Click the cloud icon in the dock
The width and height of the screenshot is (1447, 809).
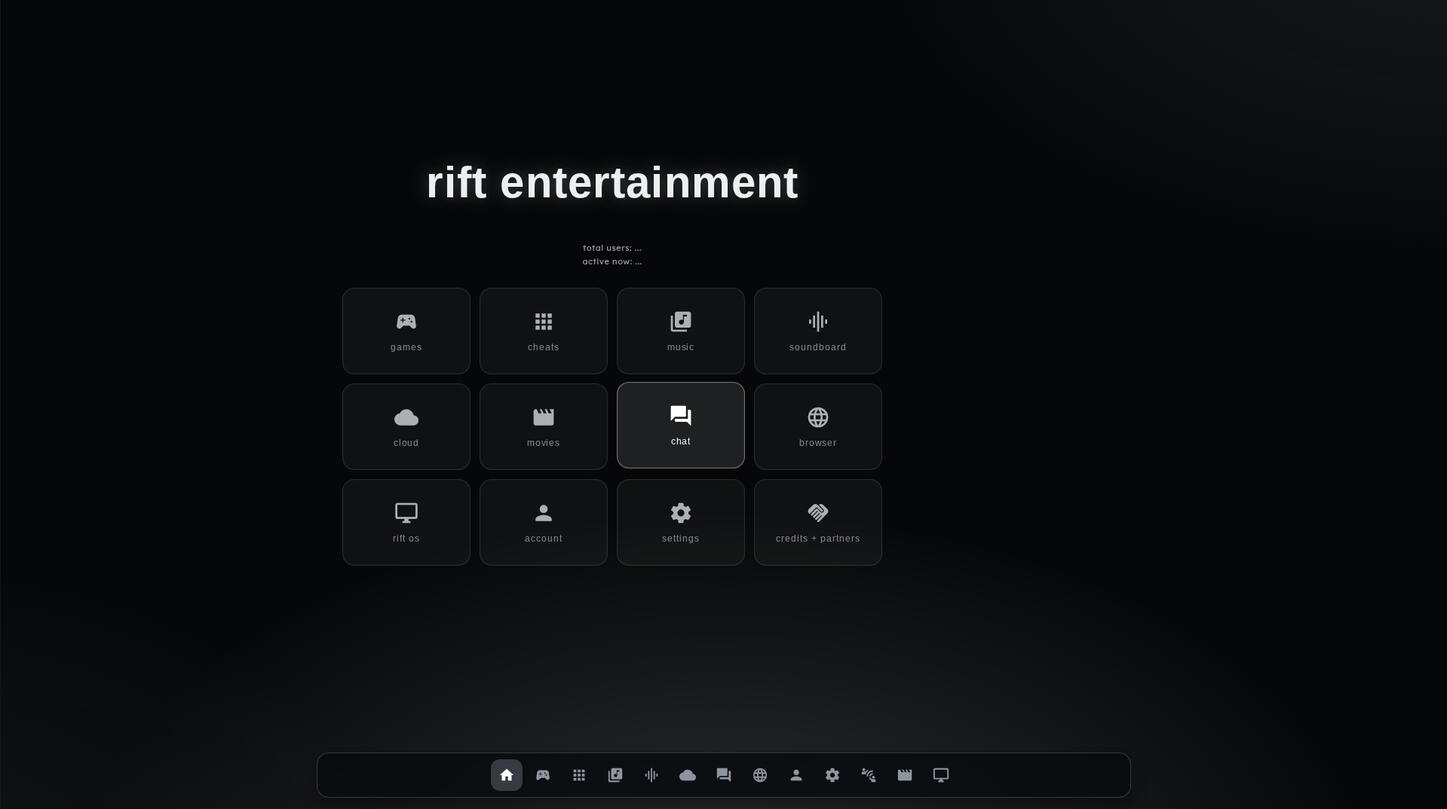(687, 775)
